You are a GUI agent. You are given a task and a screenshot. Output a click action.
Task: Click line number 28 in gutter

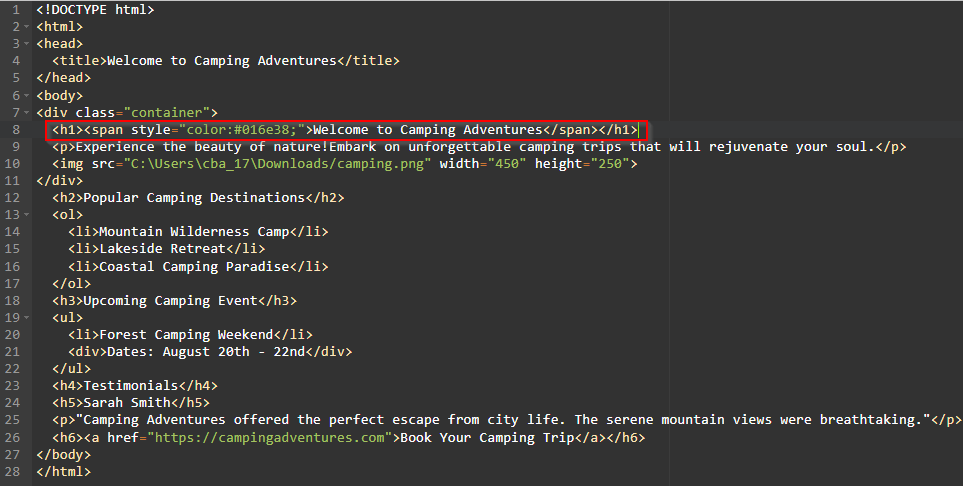click(x=12, y=472)
